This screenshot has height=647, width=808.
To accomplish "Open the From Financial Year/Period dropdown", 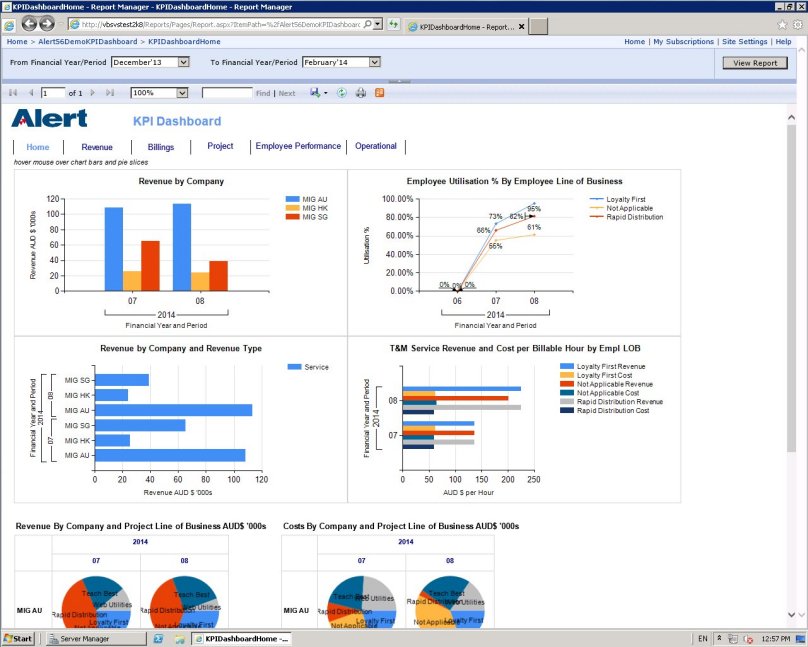I will point(184,62).
